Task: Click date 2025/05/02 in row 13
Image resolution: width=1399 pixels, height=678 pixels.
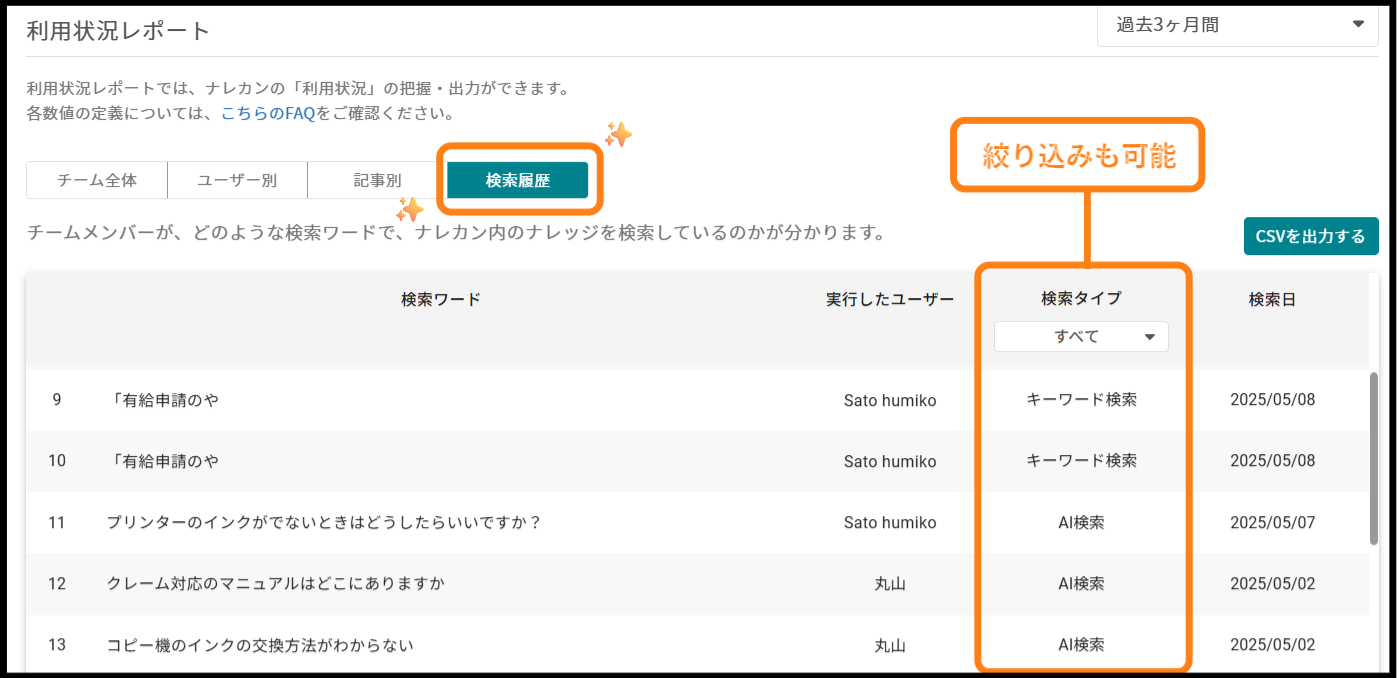Action: (x=1272, y=645)
